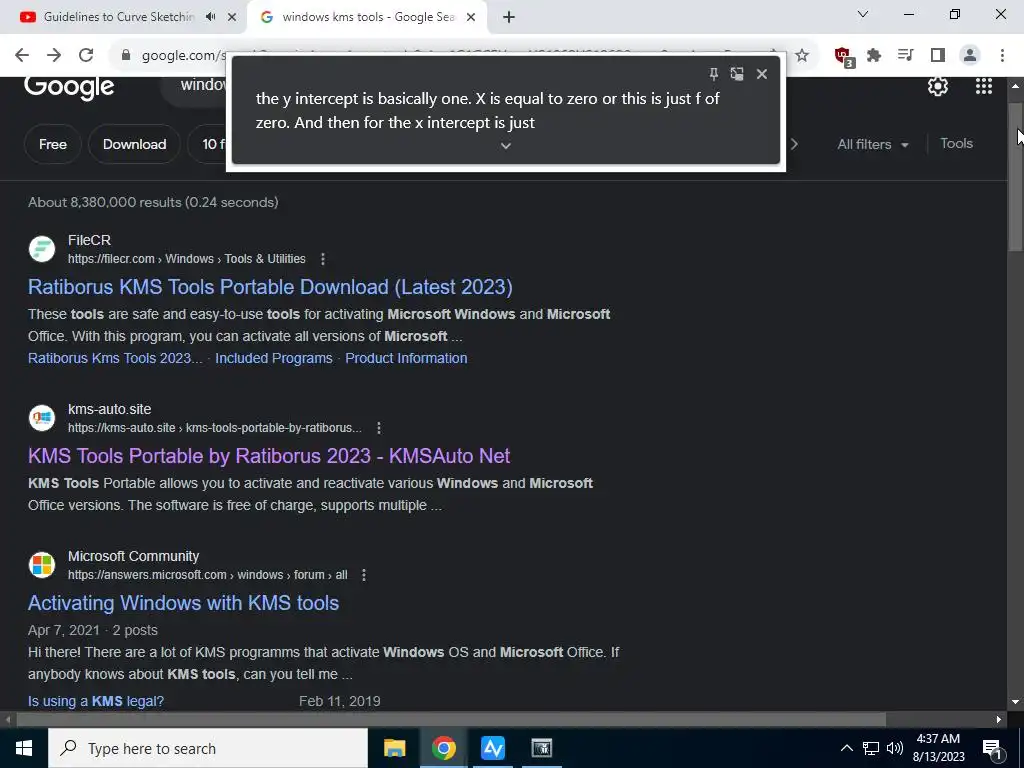
Task: Go forward with the browser forward arrow
Action: pos(54,56)
